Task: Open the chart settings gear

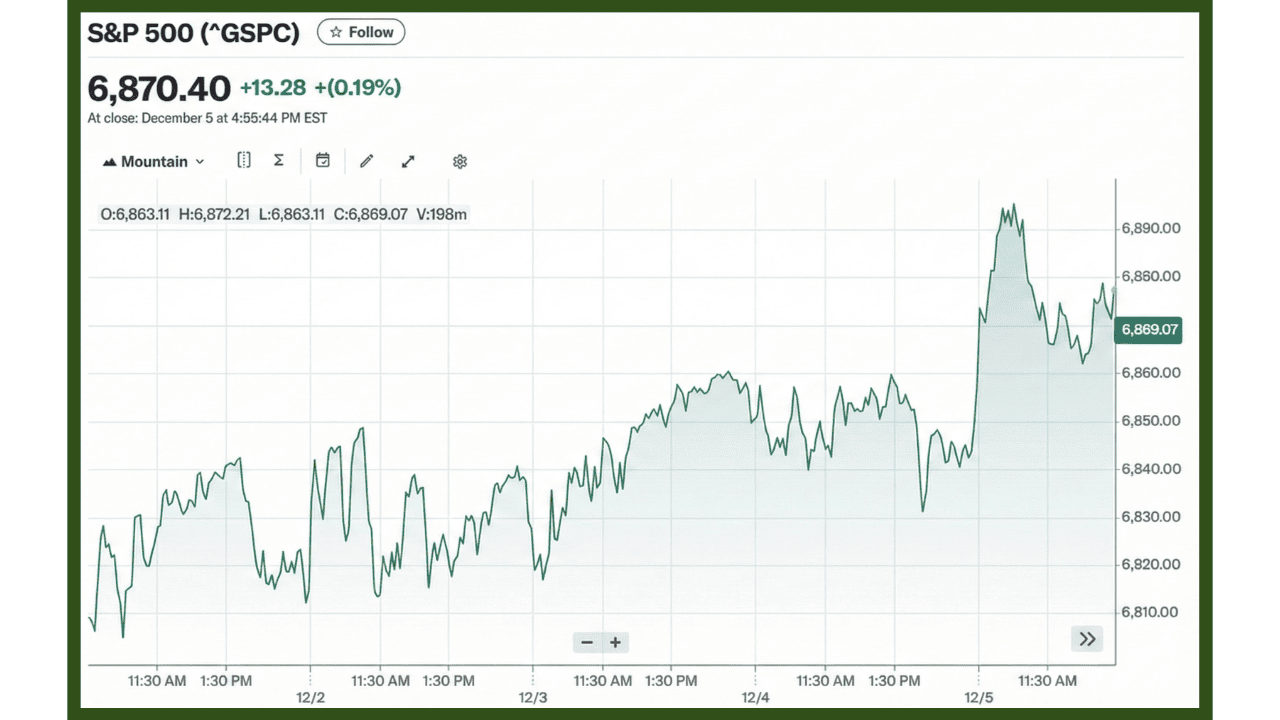Action: click(459, 160)
